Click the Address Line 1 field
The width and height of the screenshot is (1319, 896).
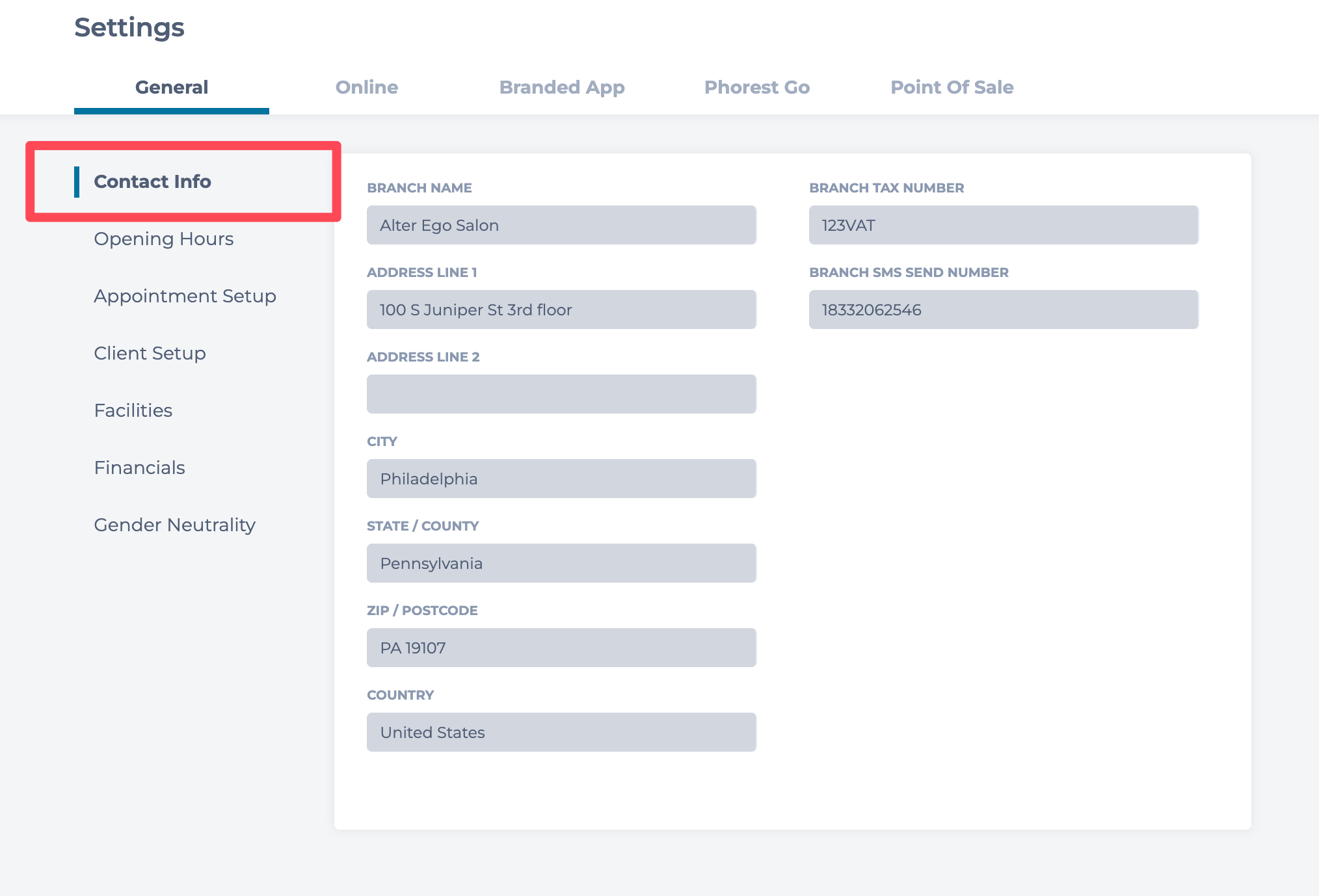click(561, 310)
